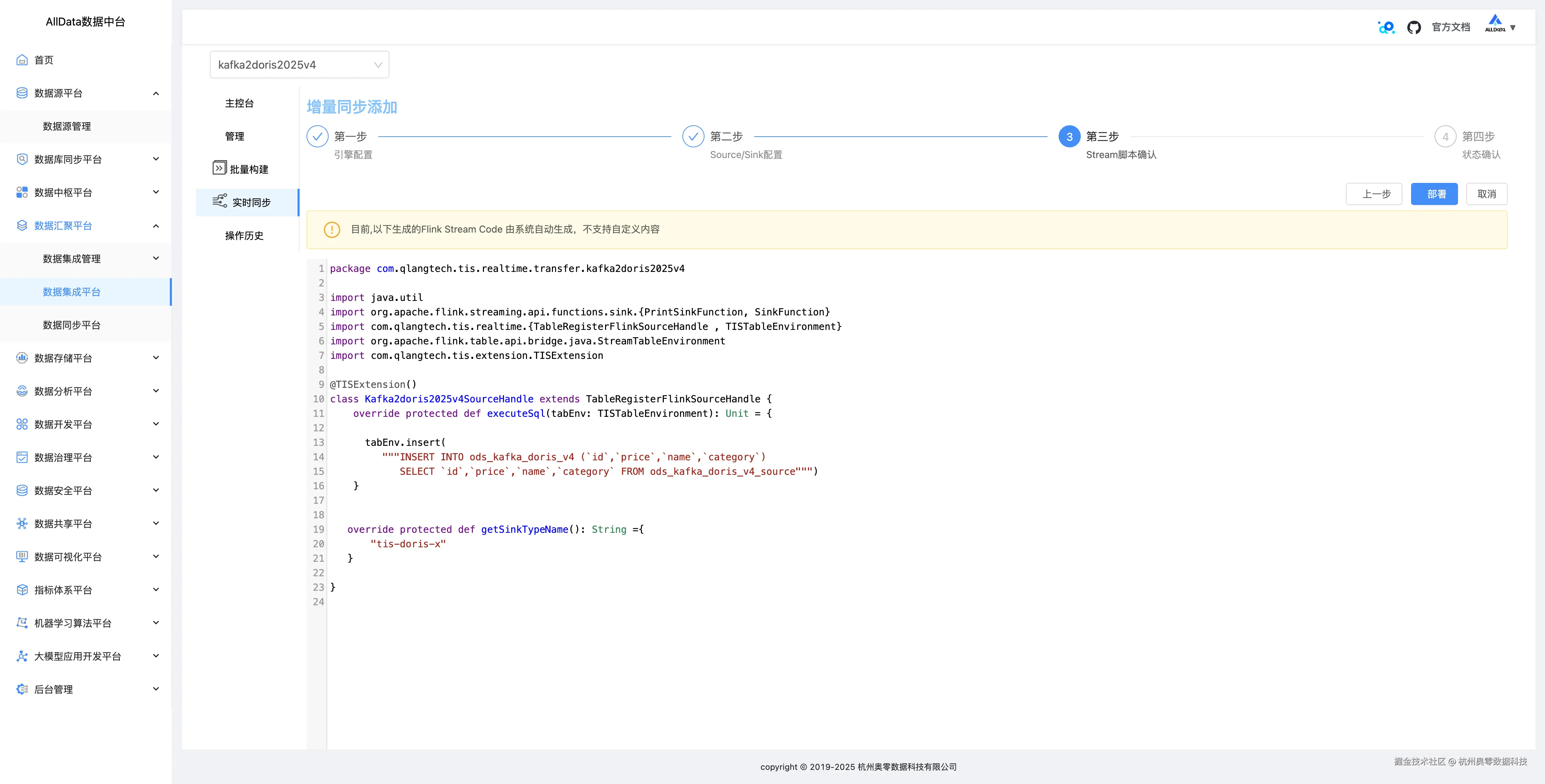Click the 大模型应用开发平台 icon
Screen dimensions: 1545x784
[x=22, y=656]
